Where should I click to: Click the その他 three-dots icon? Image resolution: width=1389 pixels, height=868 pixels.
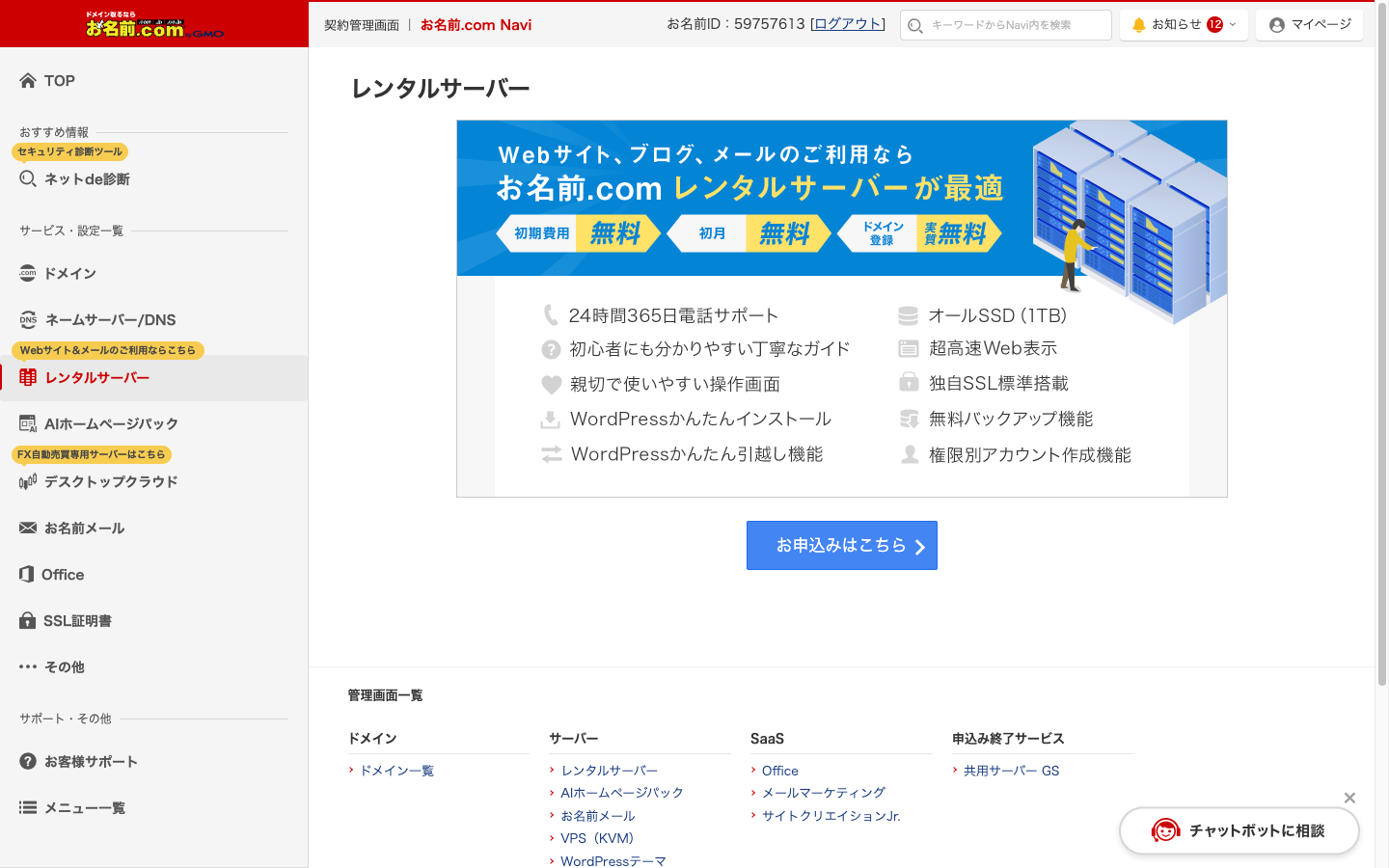tap(28, 666)
